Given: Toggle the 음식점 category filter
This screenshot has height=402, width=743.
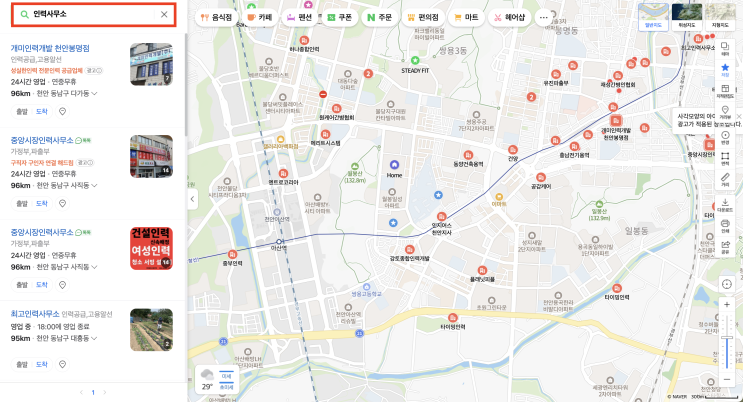Looking at the screenshot, I should (216, 18).
